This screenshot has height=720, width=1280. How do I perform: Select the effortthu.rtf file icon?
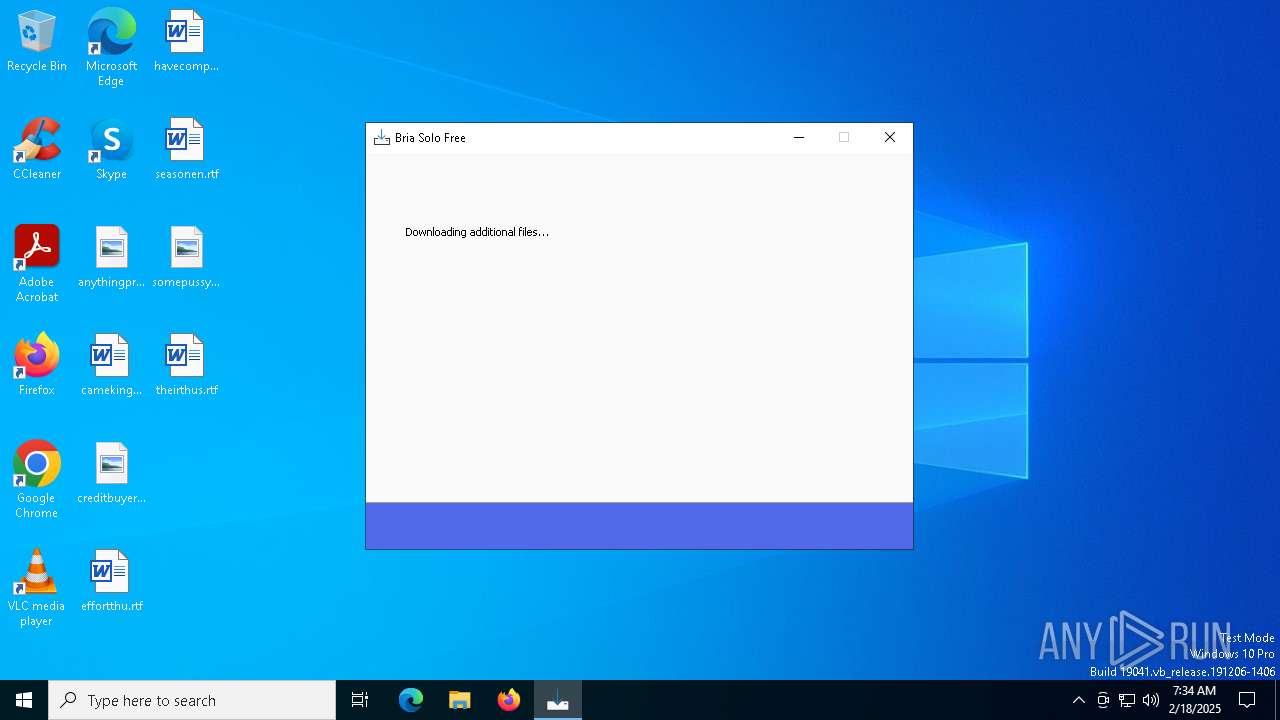(111, 582)
